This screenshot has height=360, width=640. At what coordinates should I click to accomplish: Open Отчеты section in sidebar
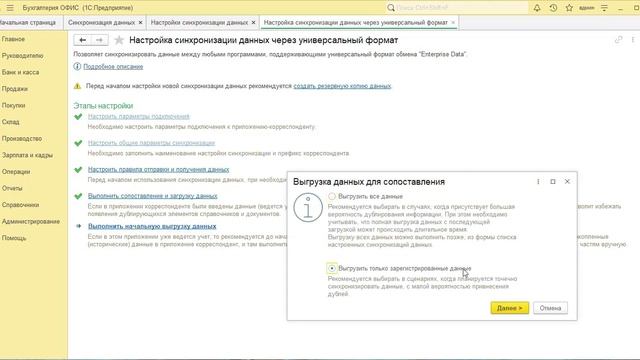[x=12, y=189]
